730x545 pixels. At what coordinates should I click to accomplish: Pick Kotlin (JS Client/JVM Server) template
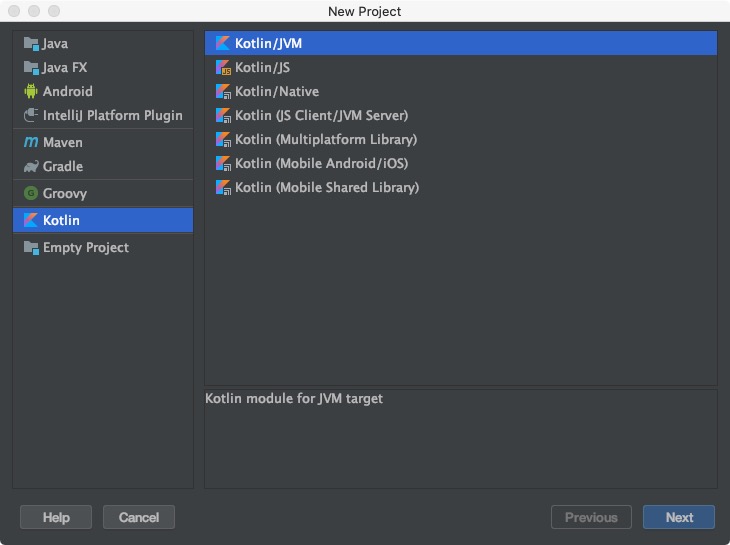coord(321,116)
